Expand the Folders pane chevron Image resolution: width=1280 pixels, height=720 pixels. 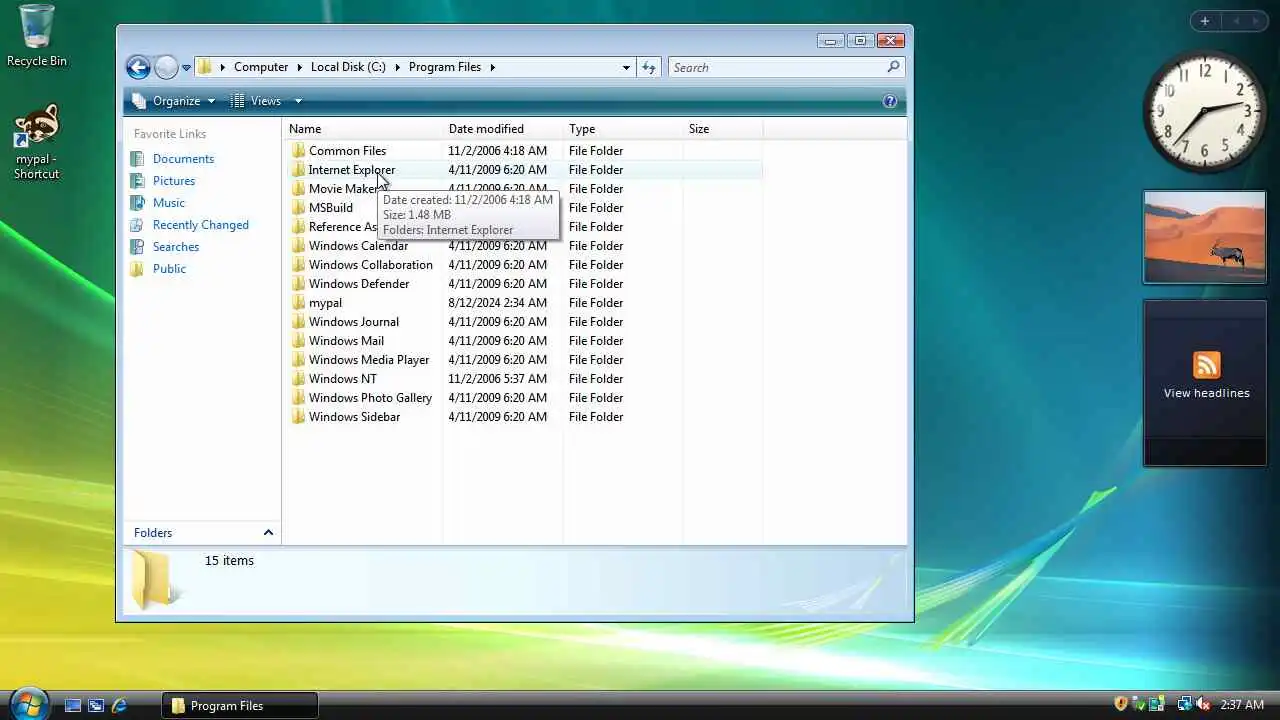[268, 533]
